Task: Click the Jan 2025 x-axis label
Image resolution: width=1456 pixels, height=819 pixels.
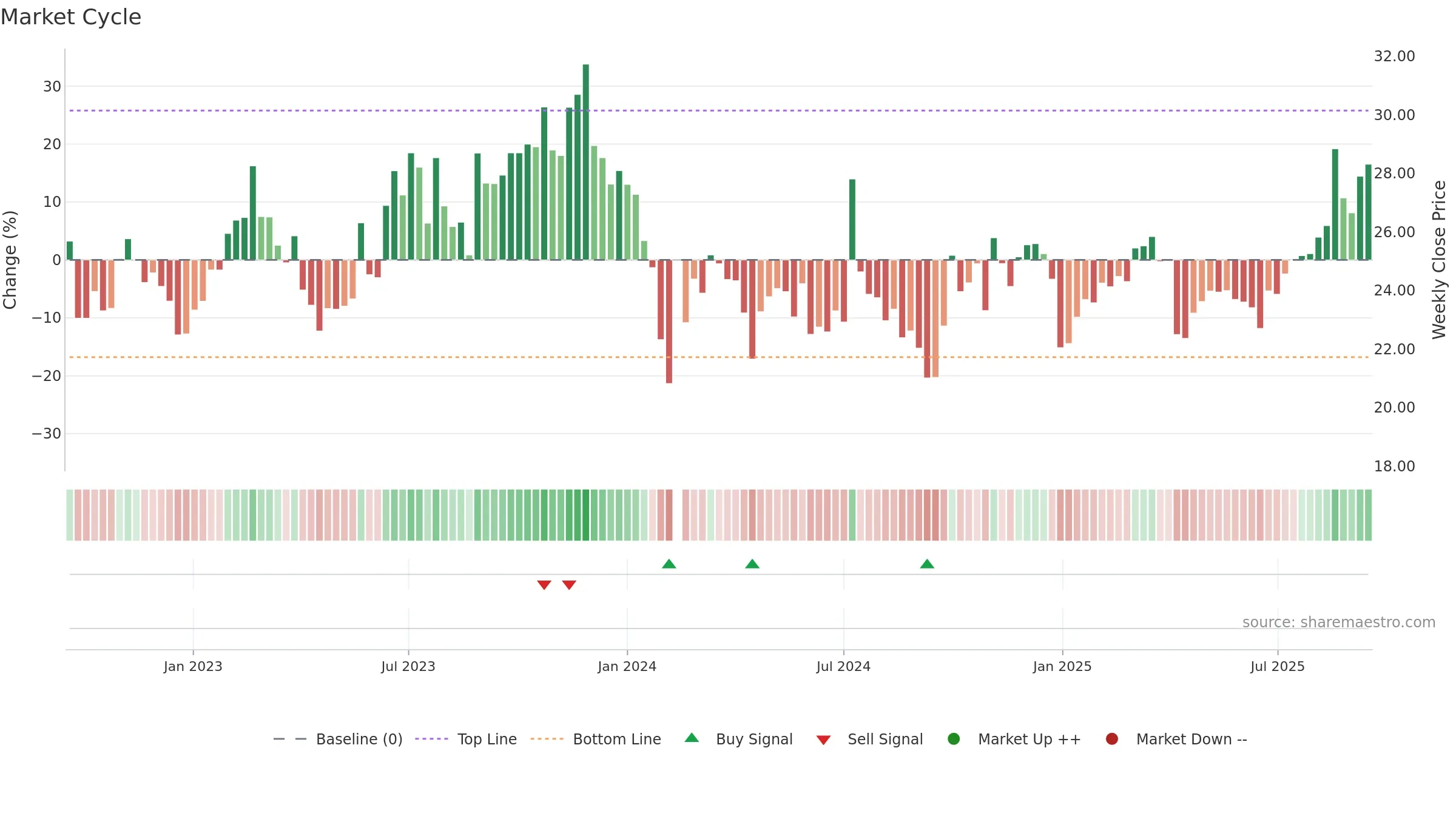Action: click(1062, 667)
